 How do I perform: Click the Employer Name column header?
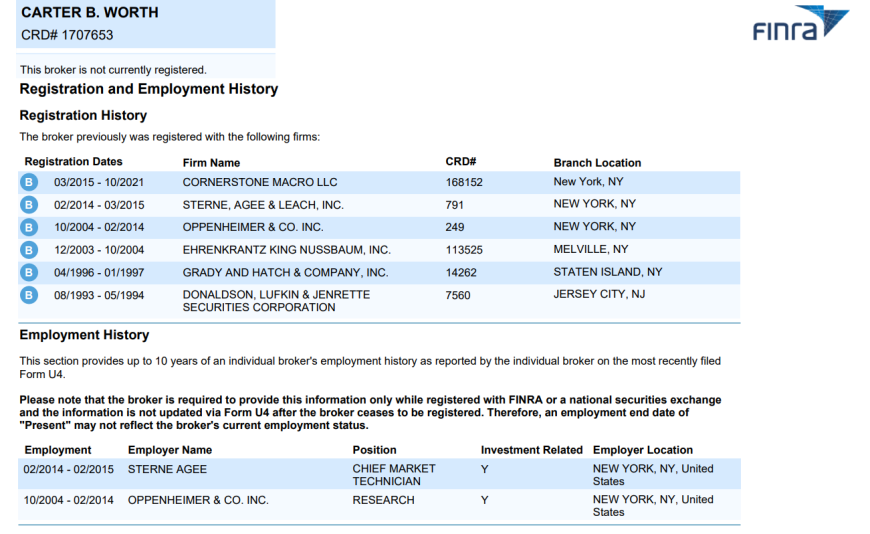[x=170, y=450]
